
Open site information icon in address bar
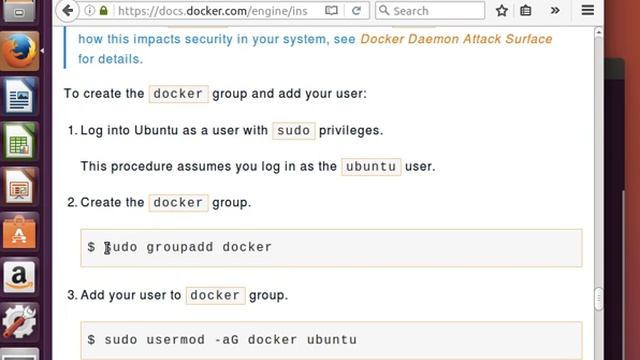[x=89, y=11]
